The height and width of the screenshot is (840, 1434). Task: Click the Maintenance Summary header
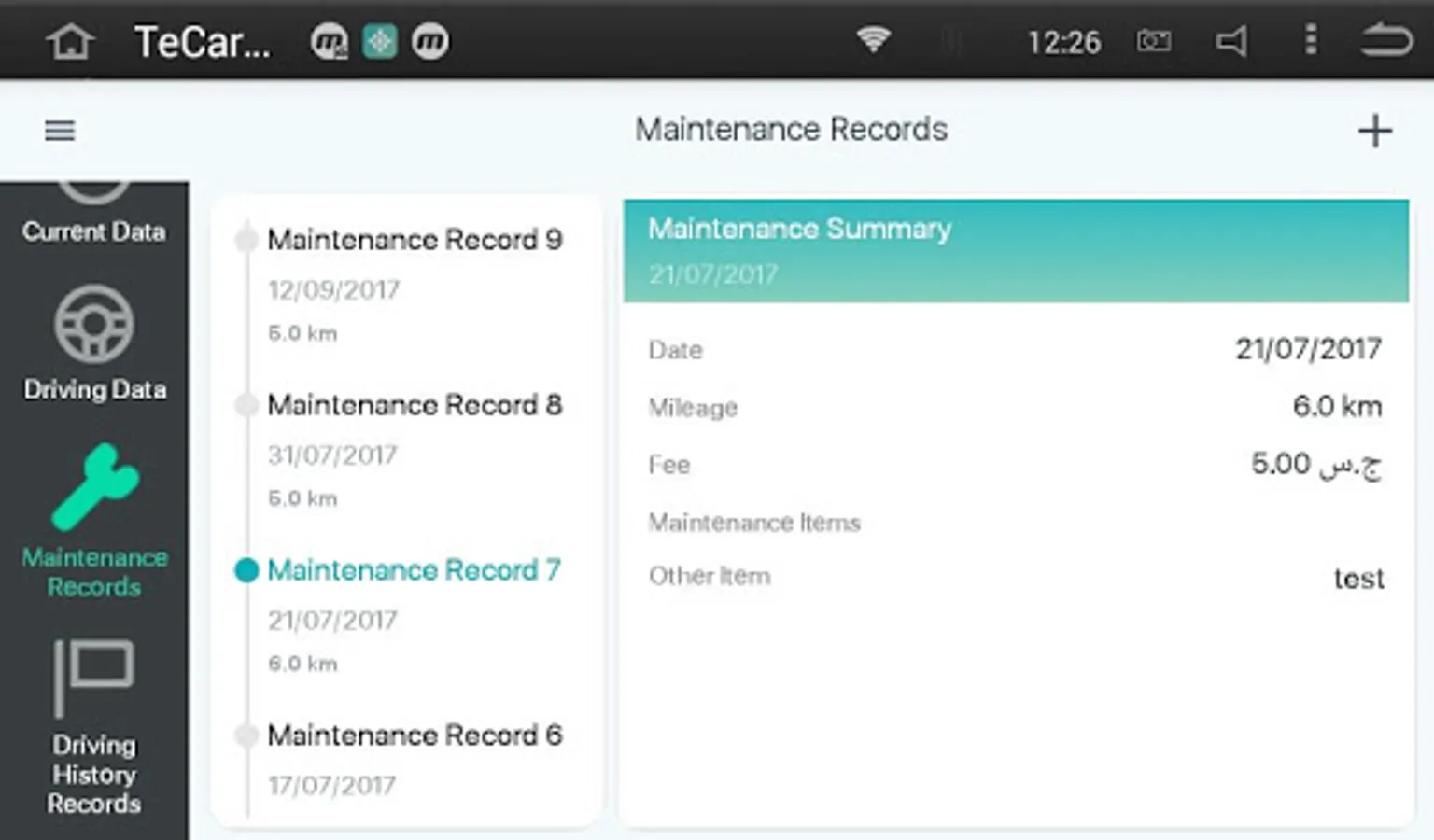click(x=1016, y=250)
